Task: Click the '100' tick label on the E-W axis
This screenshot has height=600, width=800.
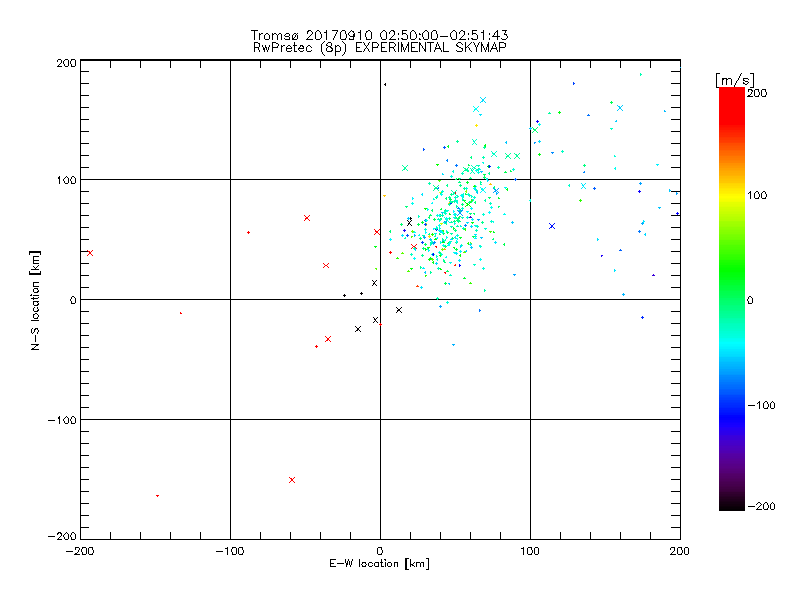Action: pyautogui.click(x=530, y=551)
